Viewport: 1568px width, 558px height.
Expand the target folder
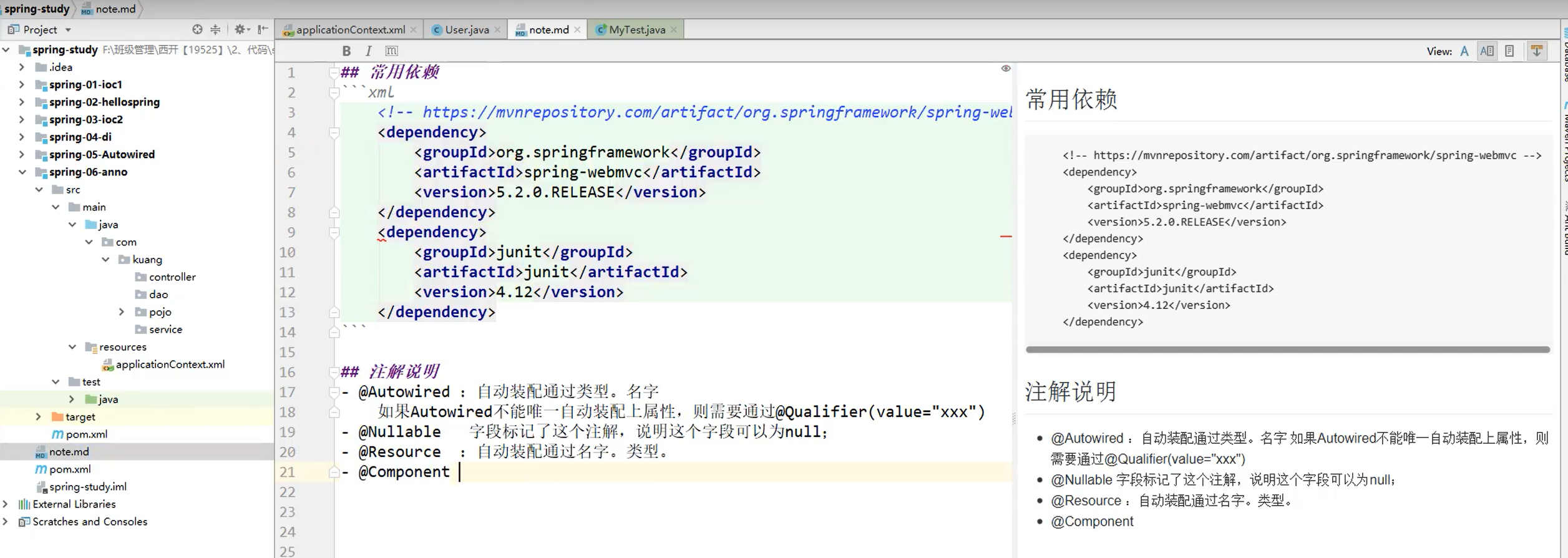click(x=39, y=416)
